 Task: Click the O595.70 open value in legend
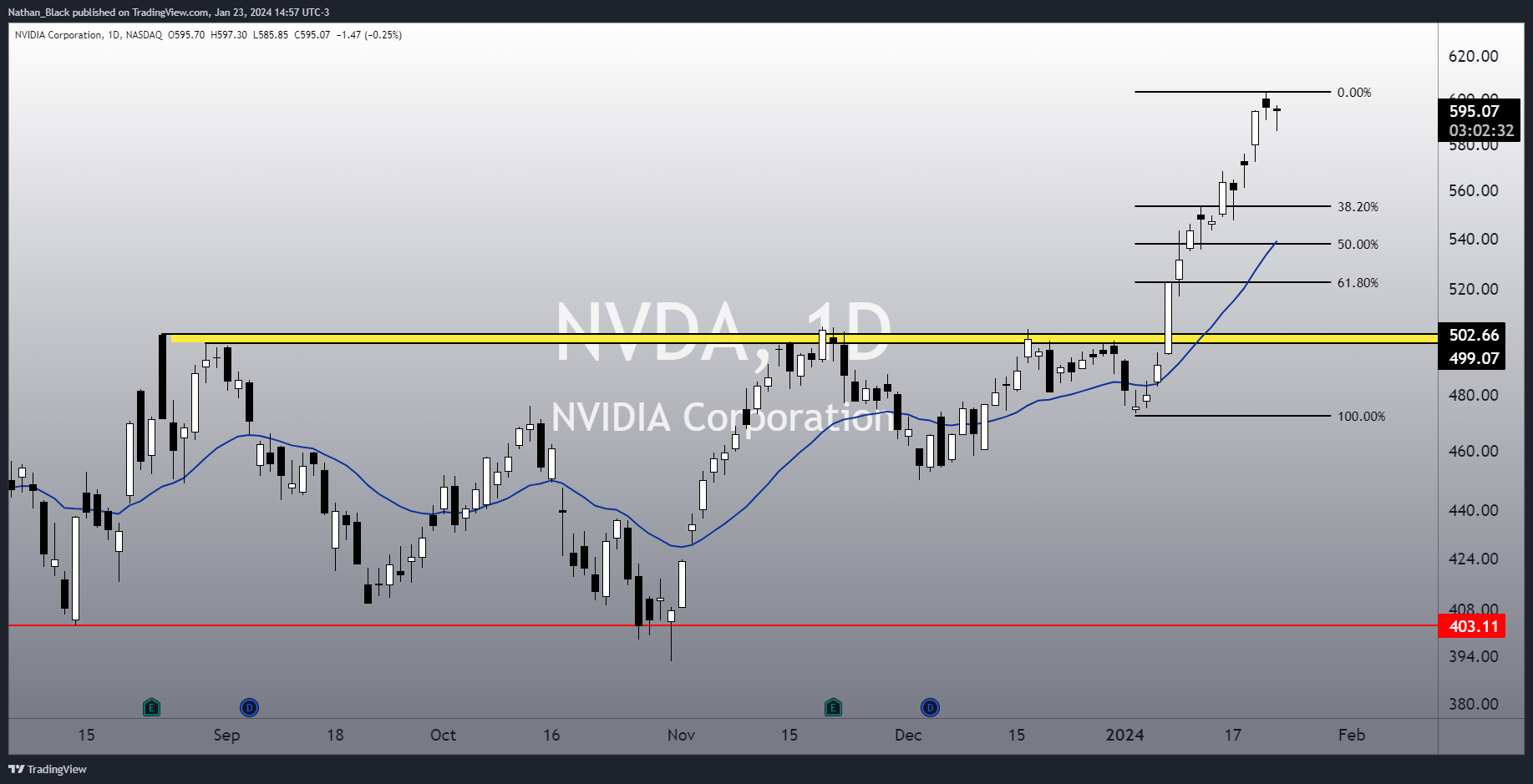pos(186,35)
